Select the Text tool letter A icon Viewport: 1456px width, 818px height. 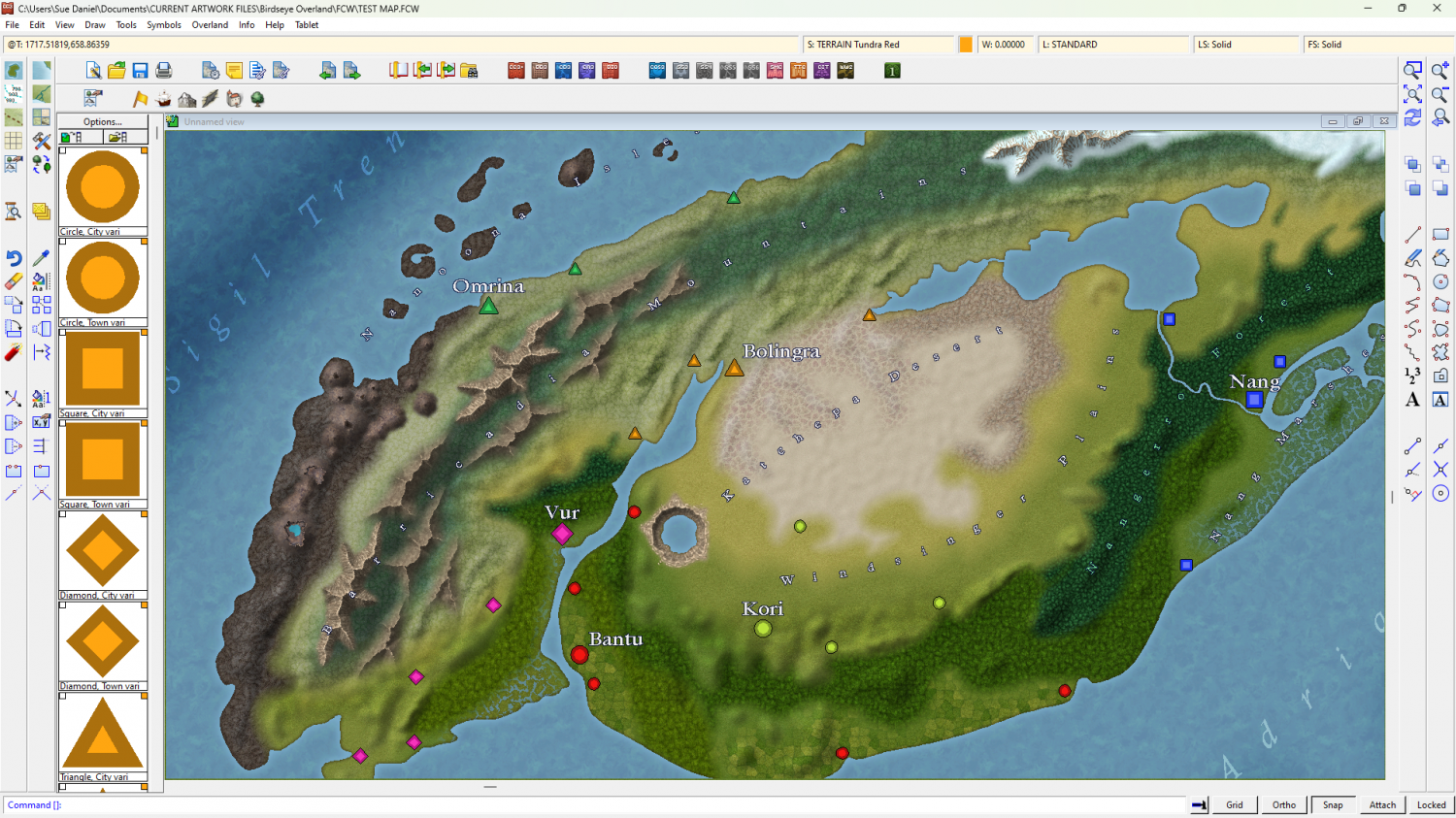pos(1413,399)
